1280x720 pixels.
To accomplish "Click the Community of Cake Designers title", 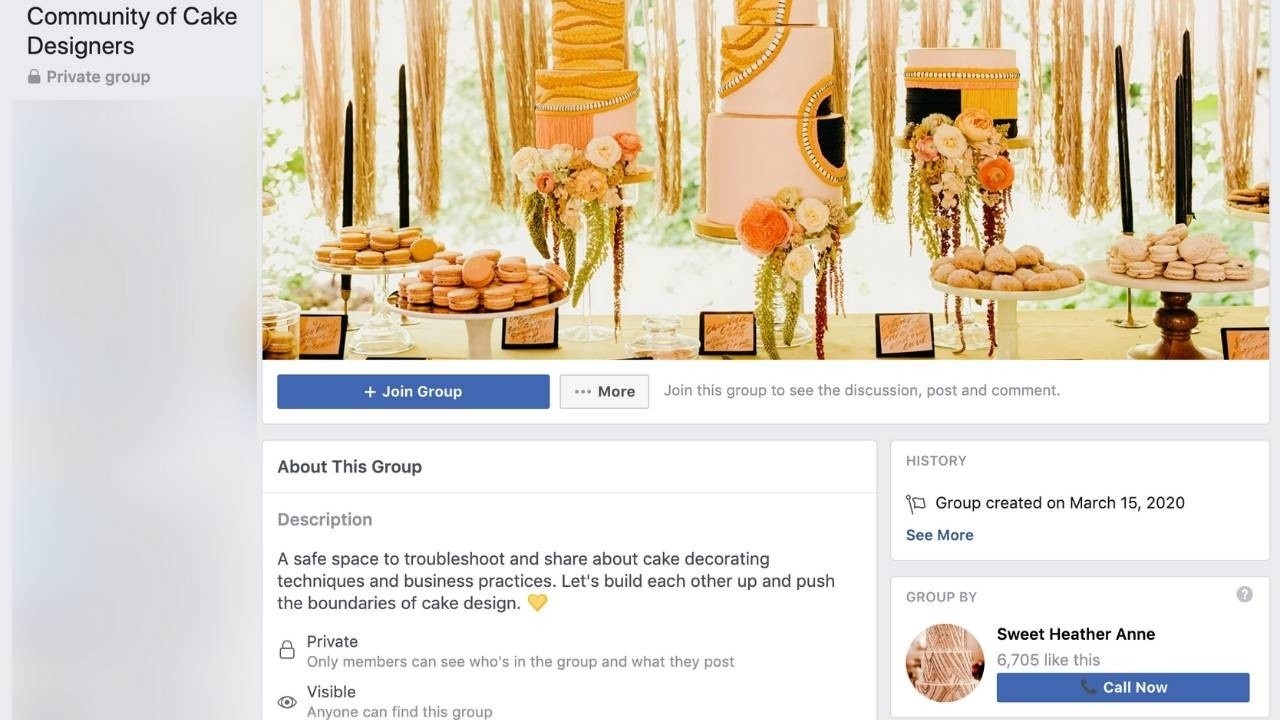I will coord(132,31).
